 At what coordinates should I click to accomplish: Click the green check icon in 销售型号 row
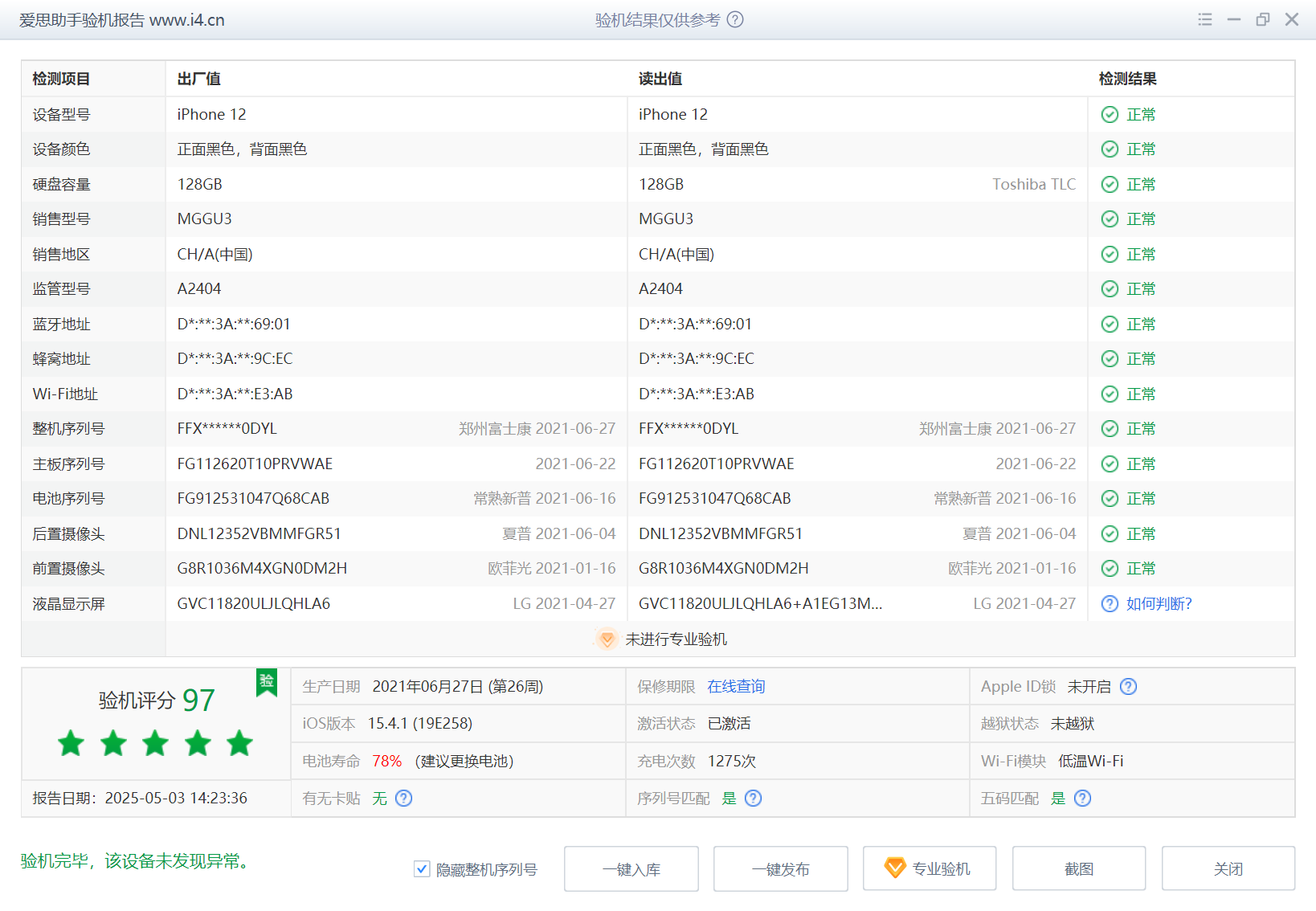point(1110,219)
